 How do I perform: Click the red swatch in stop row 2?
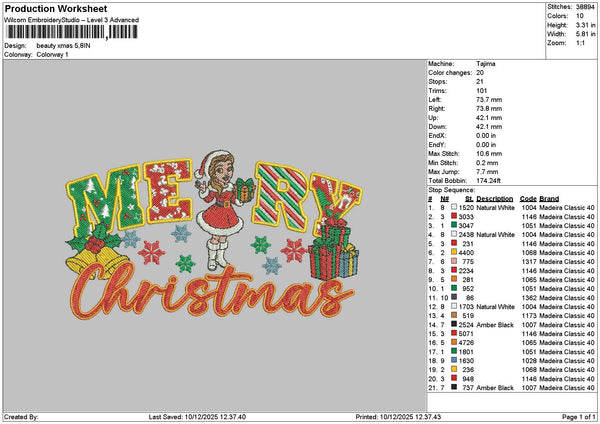coord(454,216)
